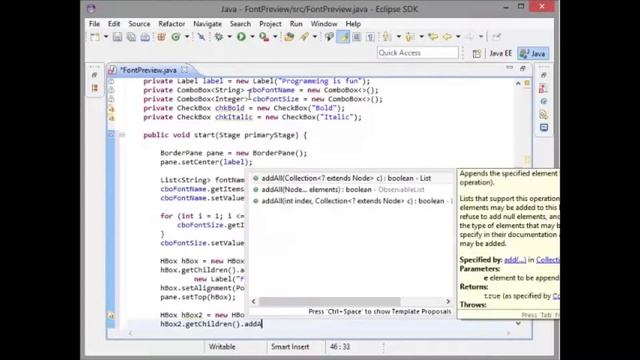
Task: Collapse the start method fold marker
Action: pyautogui.click(x=122, y=135)
